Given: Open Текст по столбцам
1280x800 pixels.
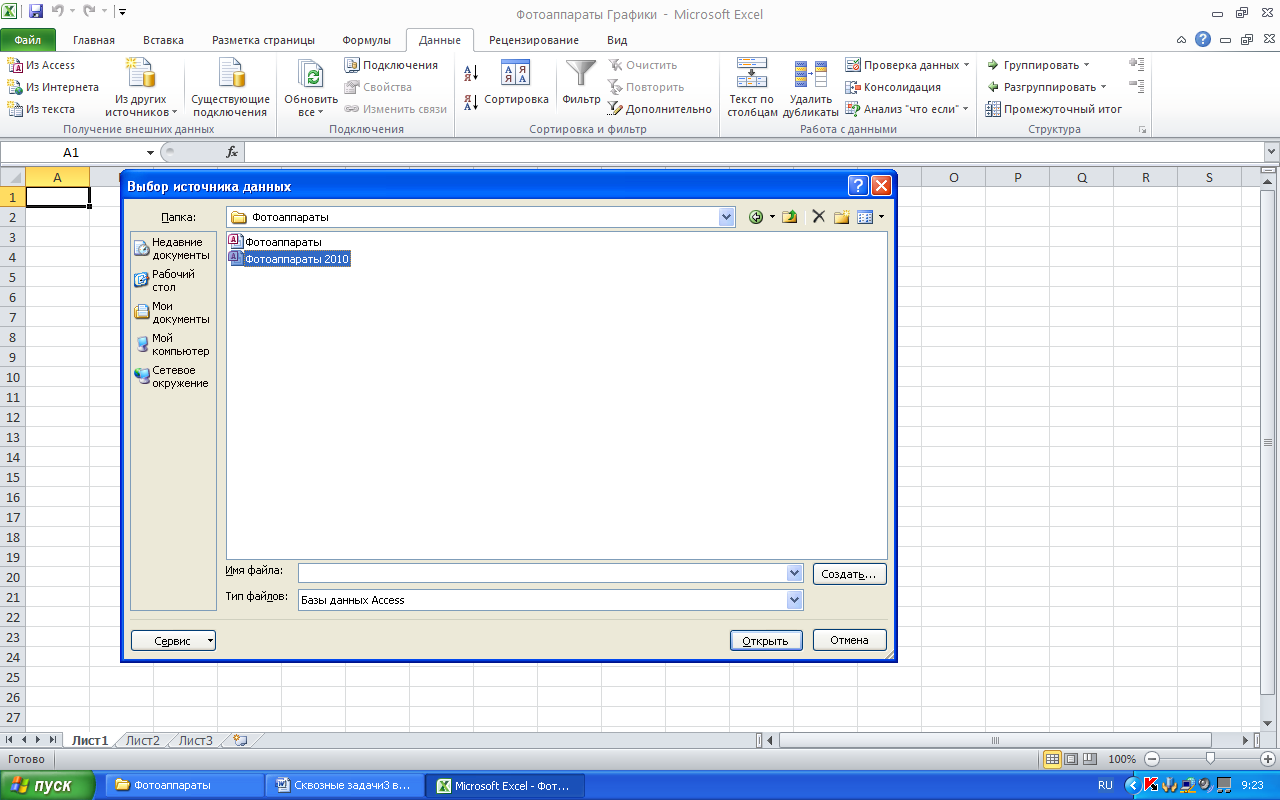Looking at the screenshot, I should click(752, 88).
